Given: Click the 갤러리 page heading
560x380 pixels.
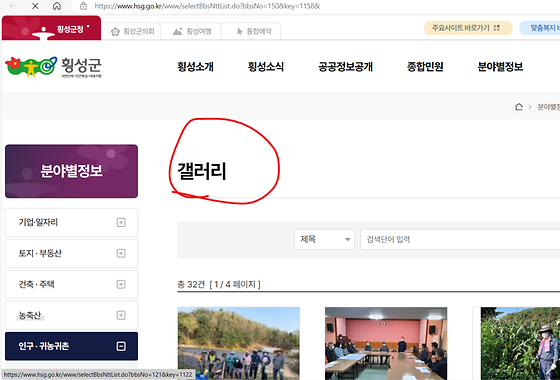Looking at the screenshot, I should [202, 171].
